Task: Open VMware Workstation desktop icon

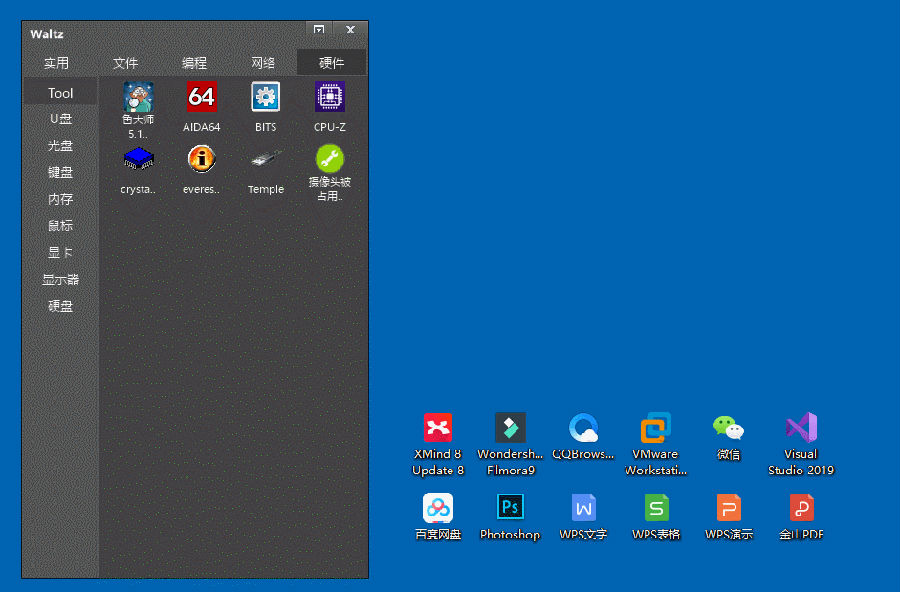Action: click(656, 428)
